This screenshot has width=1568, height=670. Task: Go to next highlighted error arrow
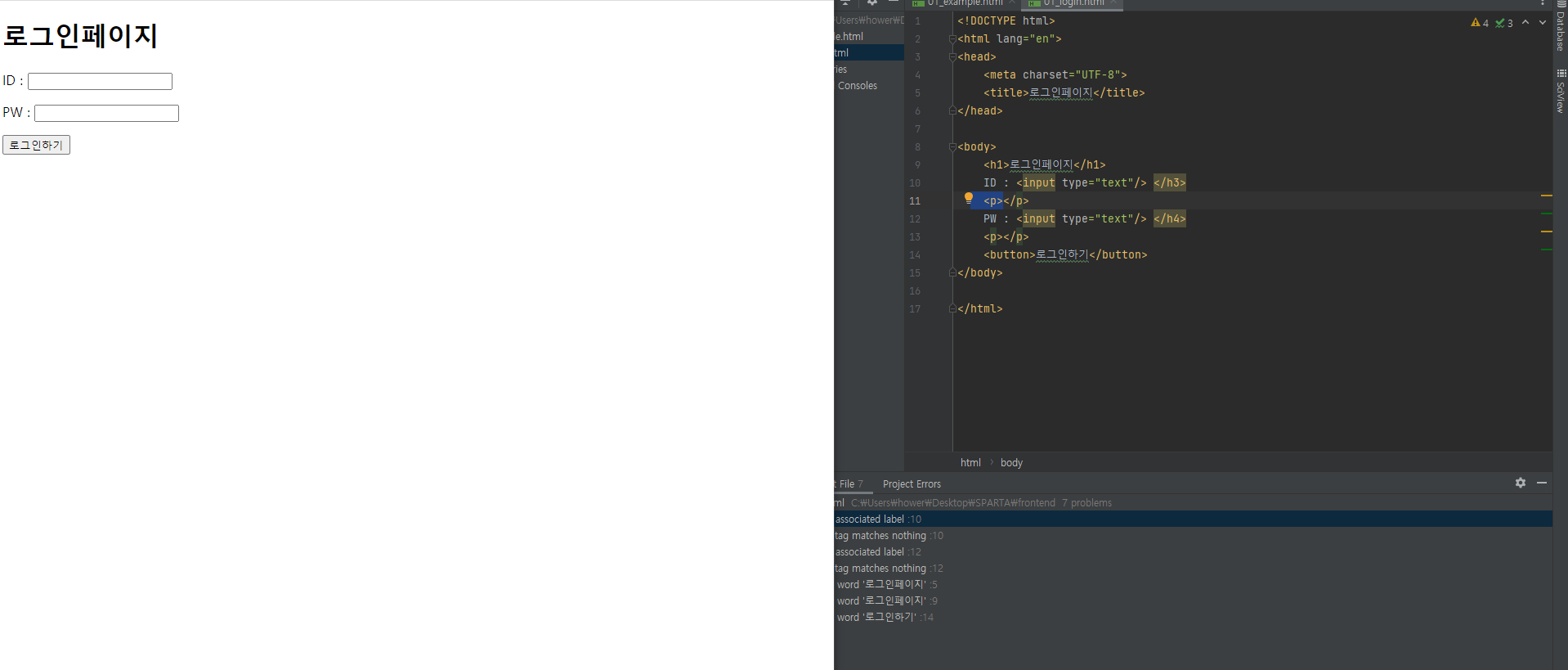[1543, 22]
